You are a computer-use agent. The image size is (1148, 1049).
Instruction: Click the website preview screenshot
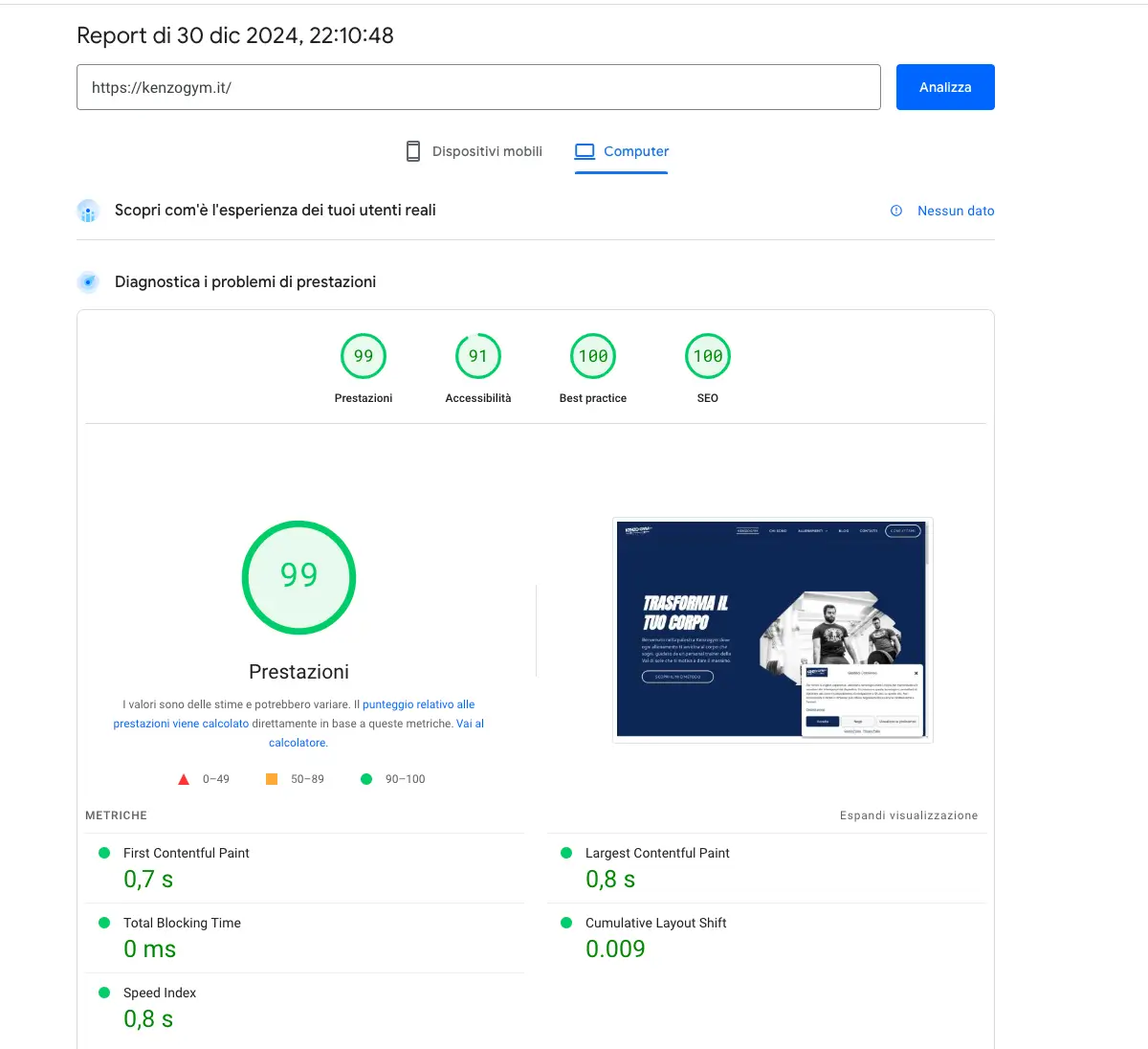[772, 630]
